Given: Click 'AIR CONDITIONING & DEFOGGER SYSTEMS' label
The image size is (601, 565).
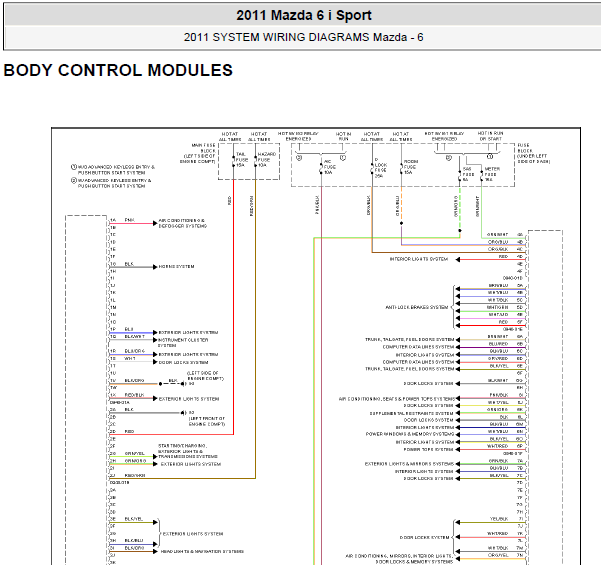Looking at the screenshot, I should (182, 223).
